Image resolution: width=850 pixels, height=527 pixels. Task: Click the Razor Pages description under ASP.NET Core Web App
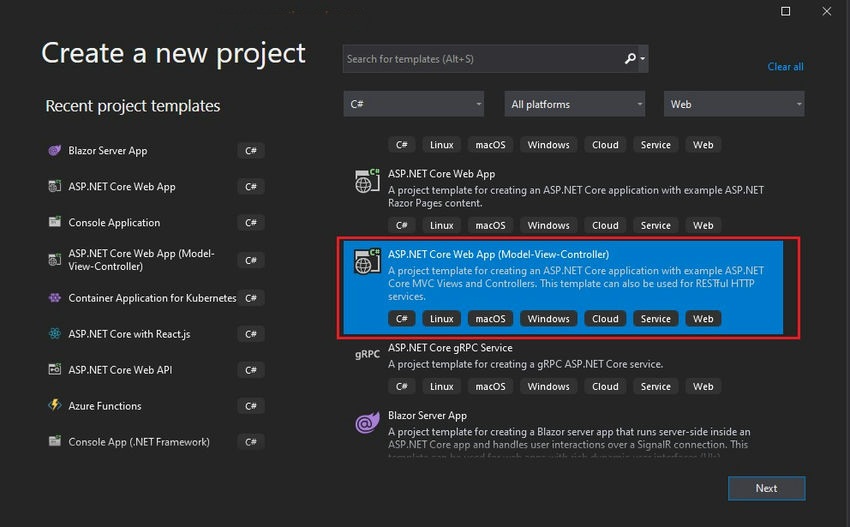[576, 196]
